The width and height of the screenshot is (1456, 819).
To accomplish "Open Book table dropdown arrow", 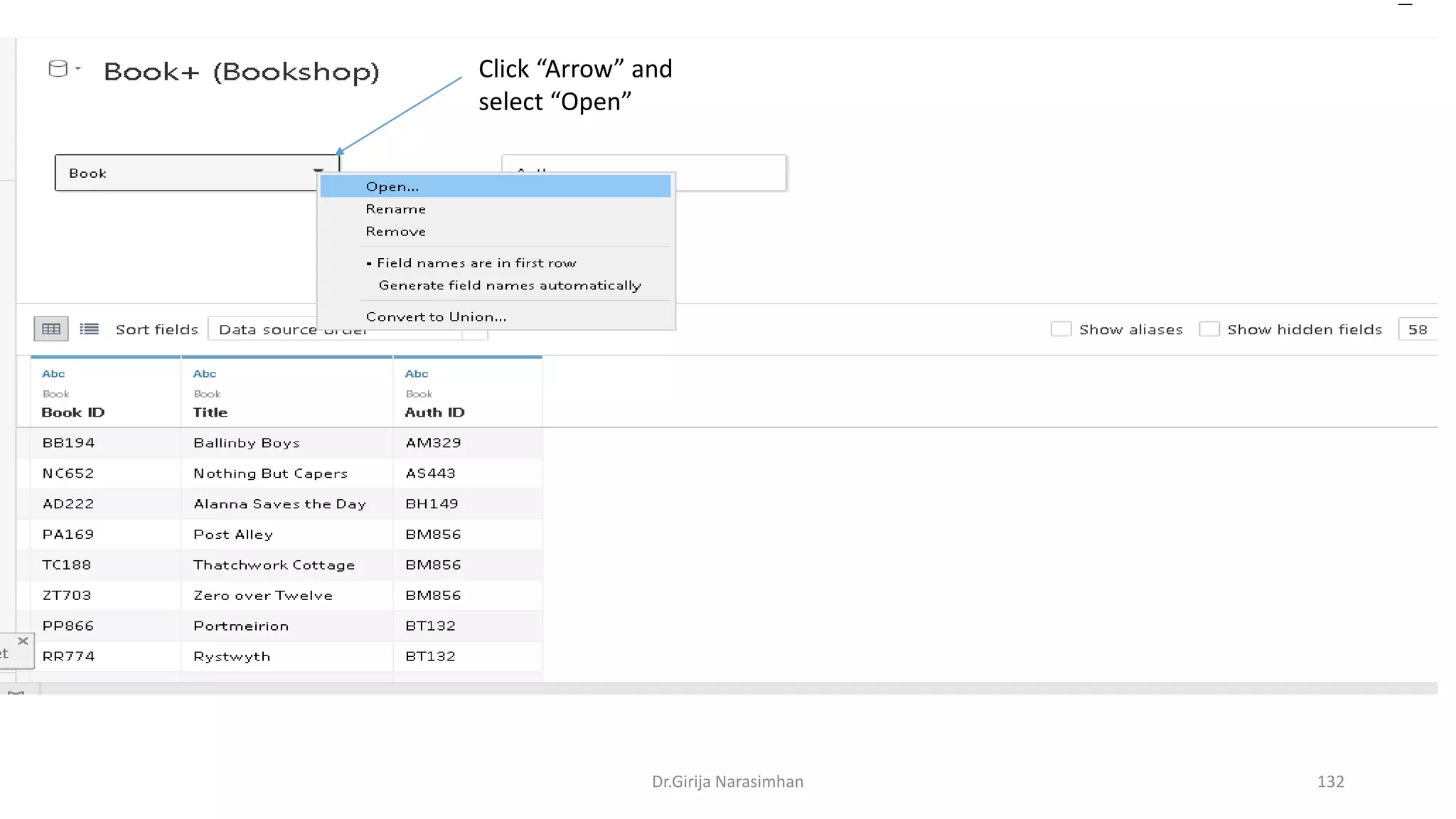I will tap(318, 171).
